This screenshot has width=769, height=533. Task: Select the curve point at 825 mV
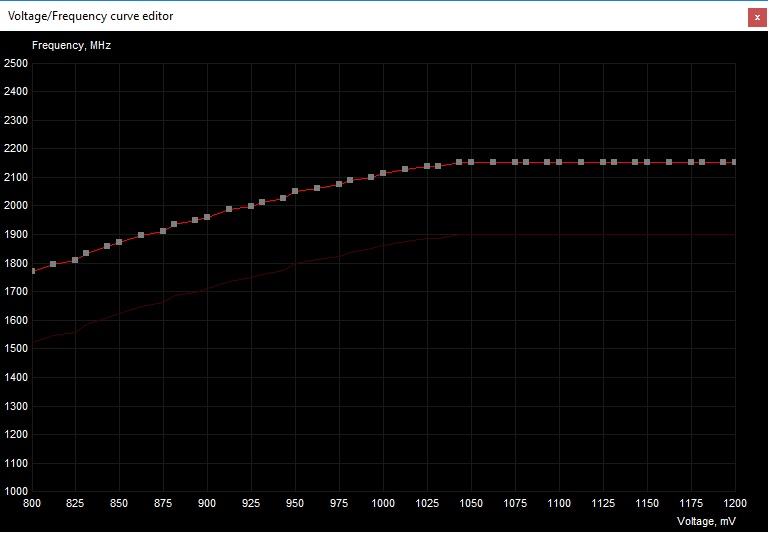[x=75, y=260]
